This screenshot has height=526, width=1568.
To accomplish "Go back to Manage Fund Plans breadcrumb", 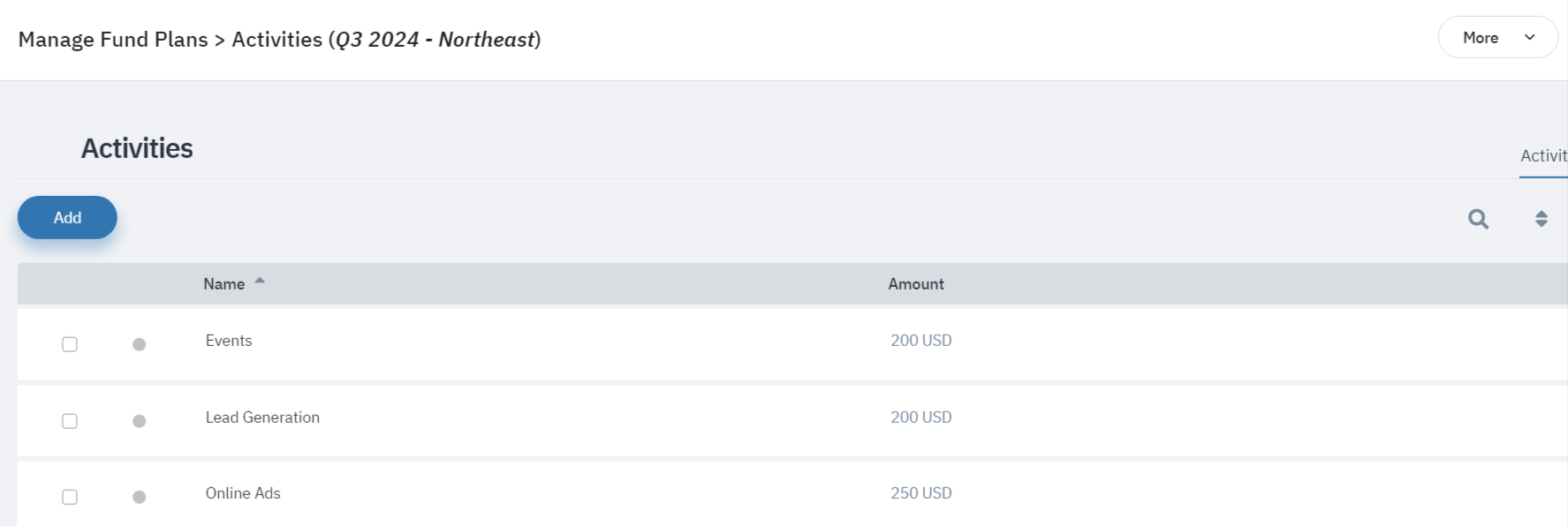I will click(x=113, y=40).
